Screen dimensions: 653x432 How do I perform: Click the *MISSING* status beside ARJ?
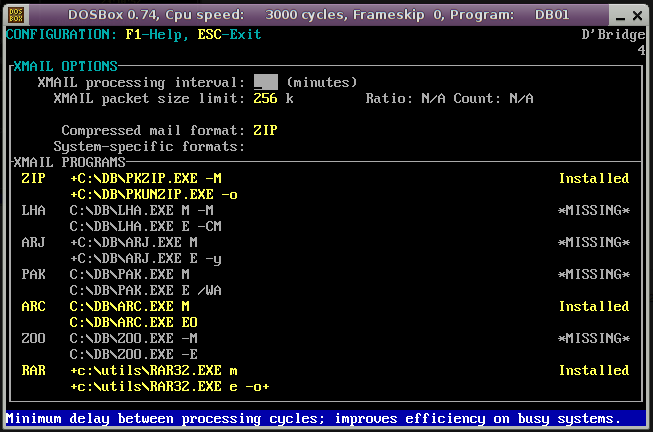click(x=593, y=242)
